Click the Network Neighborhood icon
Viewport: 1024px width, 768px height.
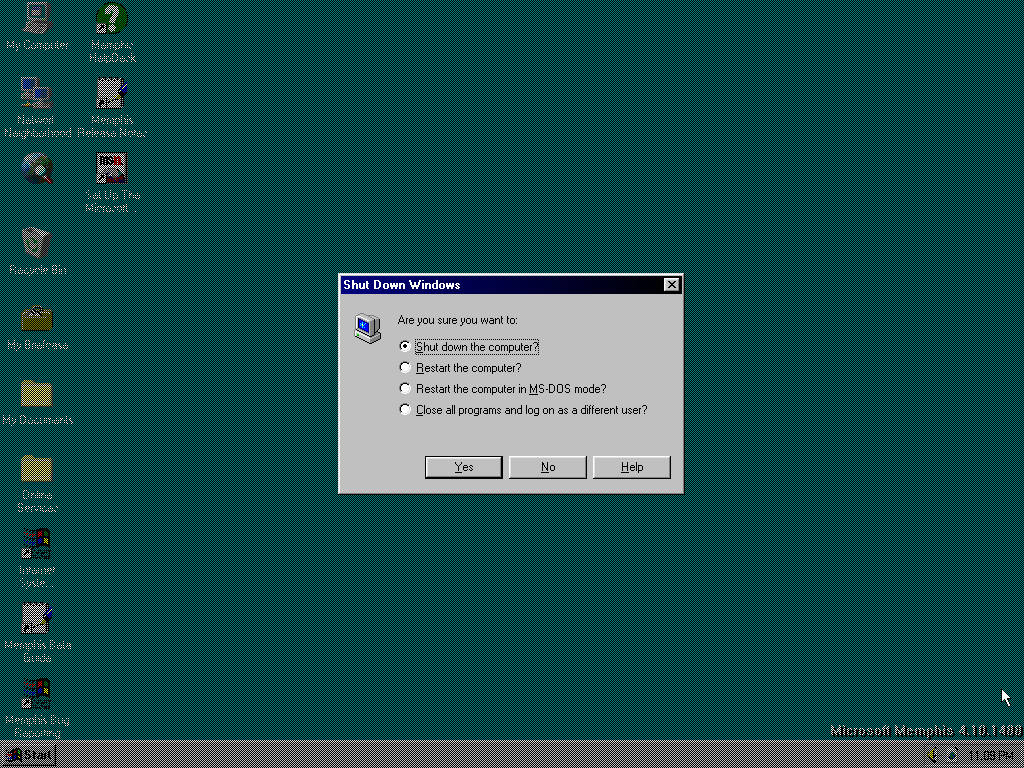point(37,94)
